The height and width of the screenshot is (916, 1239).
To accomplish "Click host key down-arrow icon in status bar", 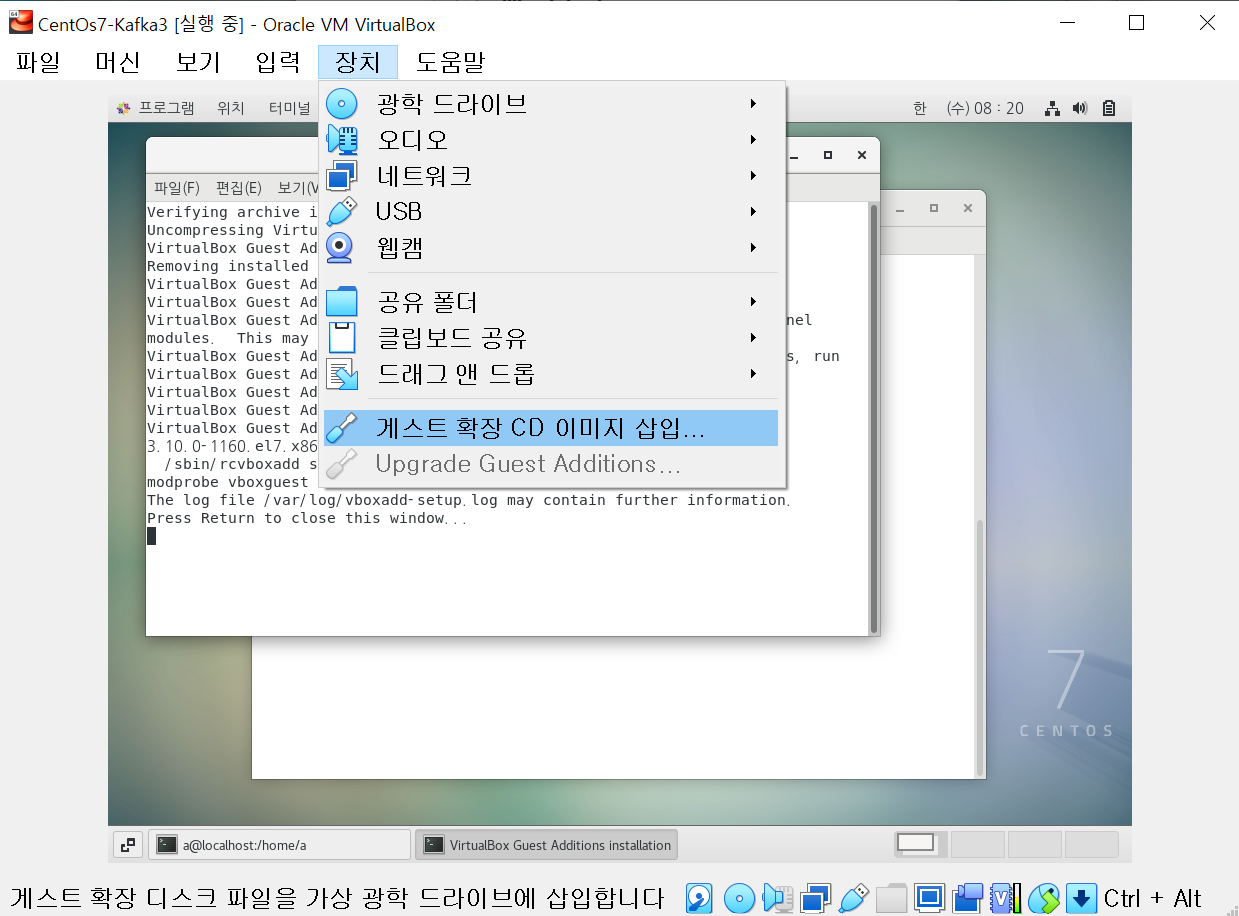I will pos(1082,898).
